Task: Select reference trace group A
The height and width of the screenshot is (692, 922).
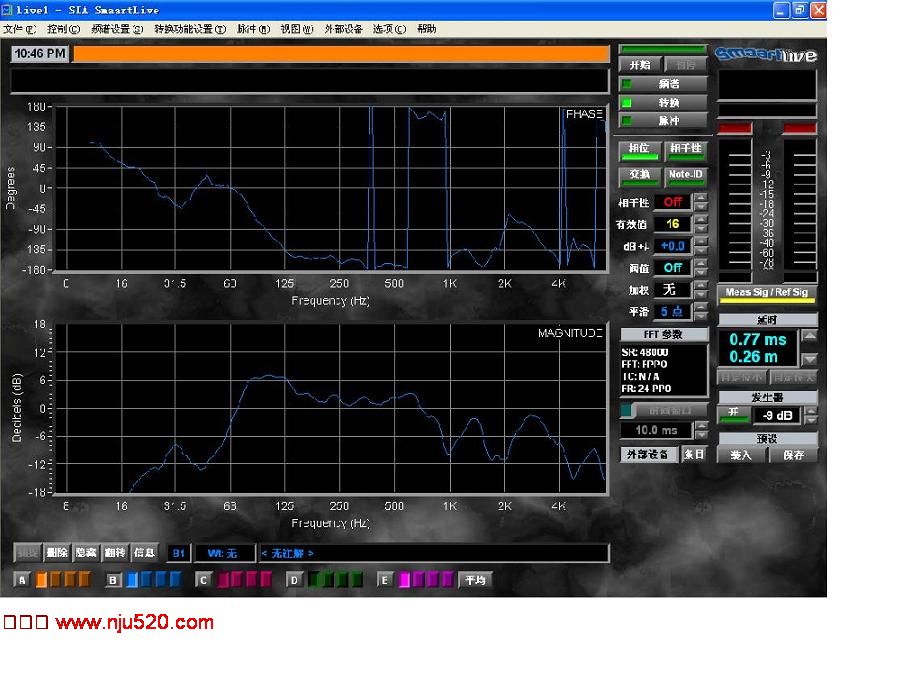Action: [22, 580]
